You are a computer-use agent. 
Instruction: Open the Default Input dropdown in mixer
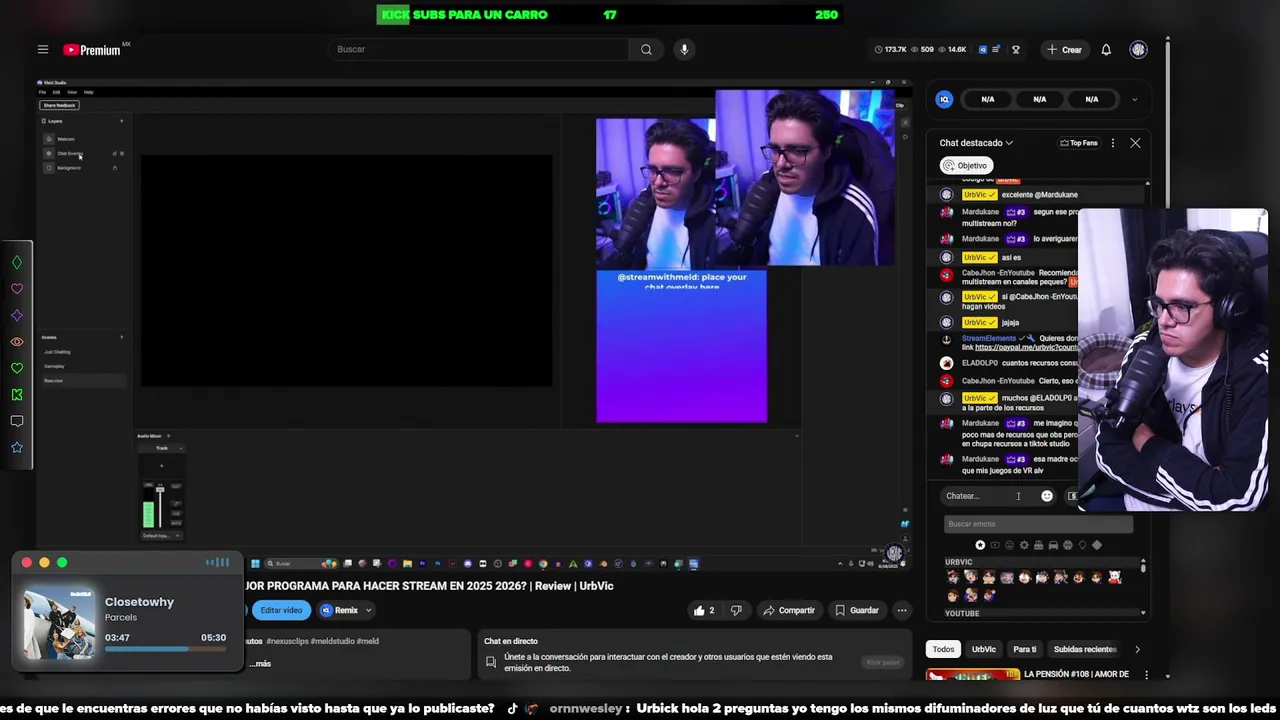[x=161, y=536]
